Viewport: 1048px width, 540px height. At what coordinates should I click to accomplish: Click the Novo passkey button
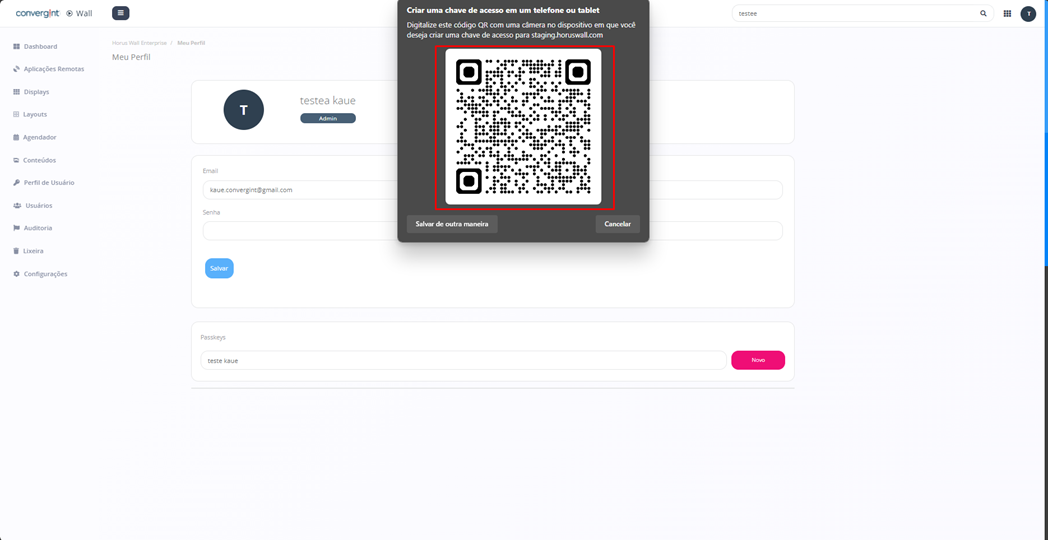(x=758, y=360)
